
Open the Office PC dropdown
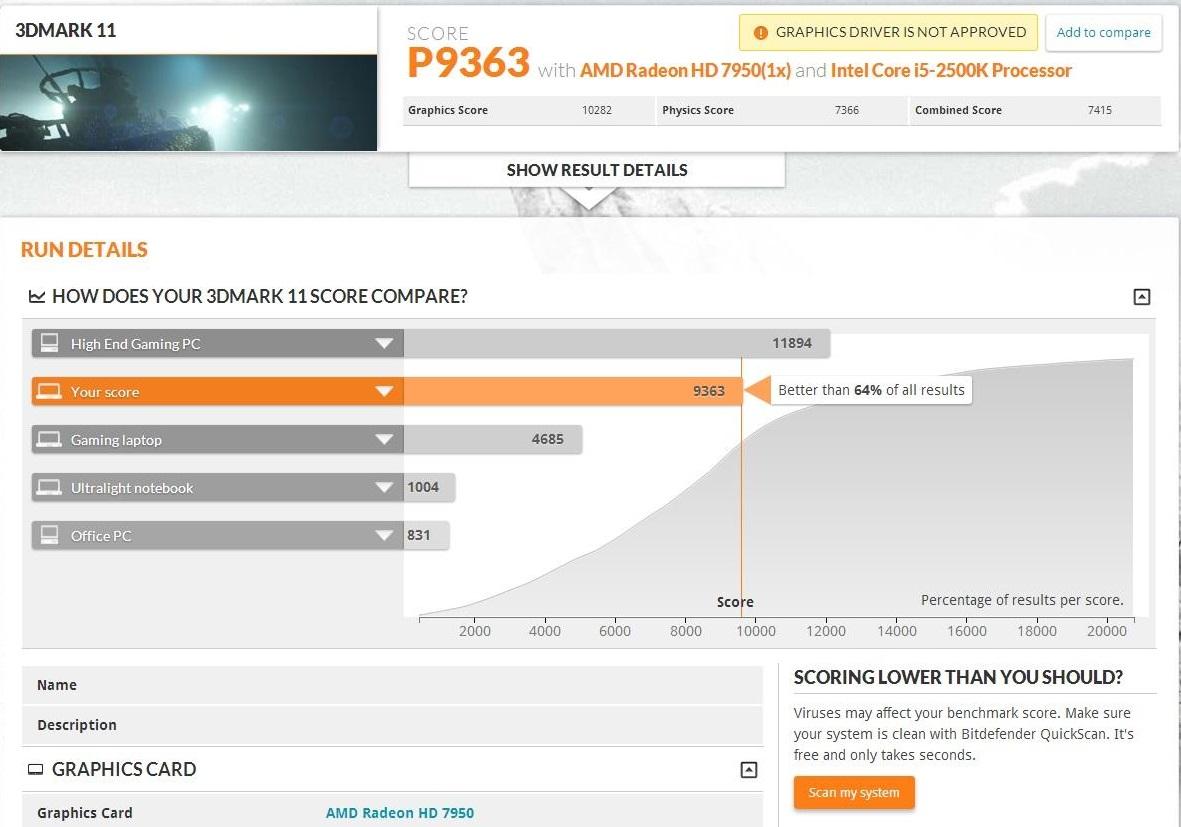pyautogui.click(x=384, y=536)
